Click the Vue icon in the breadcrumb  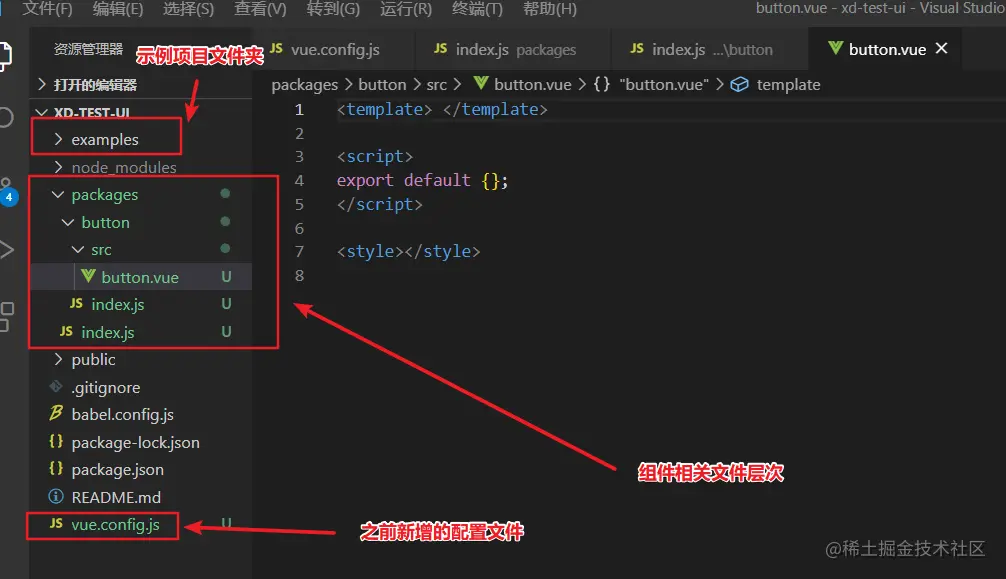point(481,83)
